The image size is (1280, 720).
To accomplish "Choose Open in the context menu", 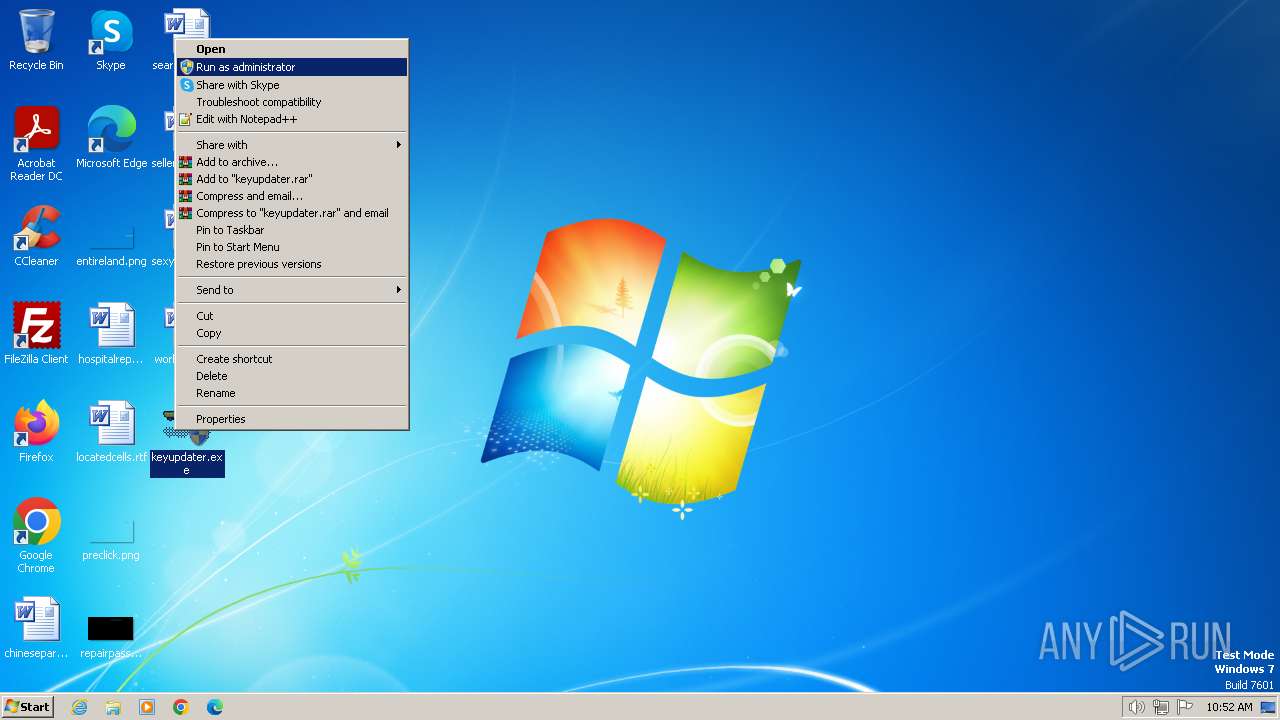I will click(x=292, y=49).
